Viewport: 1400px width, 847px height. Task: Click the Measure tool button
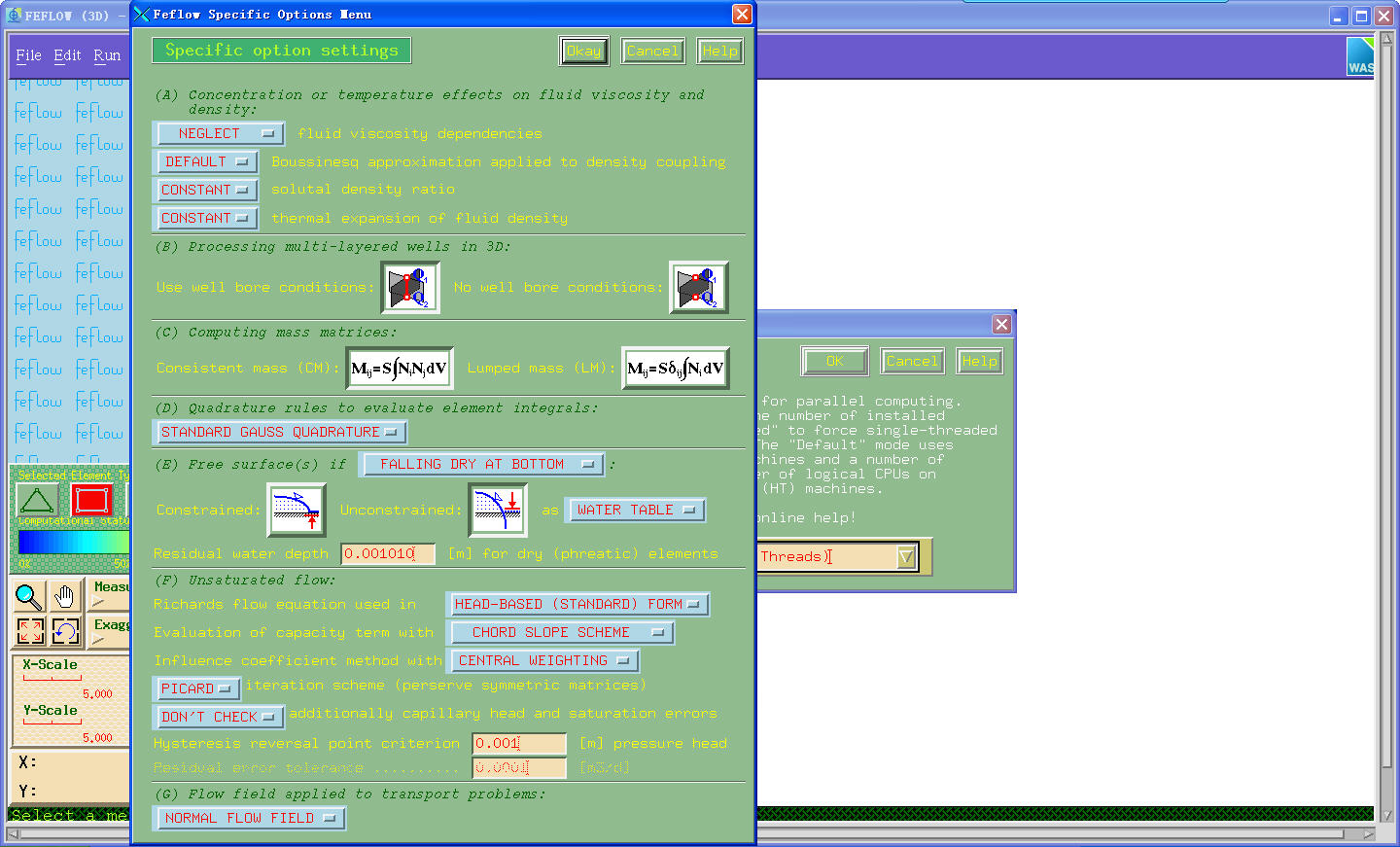pyautogui.click(x=108, y=594)
